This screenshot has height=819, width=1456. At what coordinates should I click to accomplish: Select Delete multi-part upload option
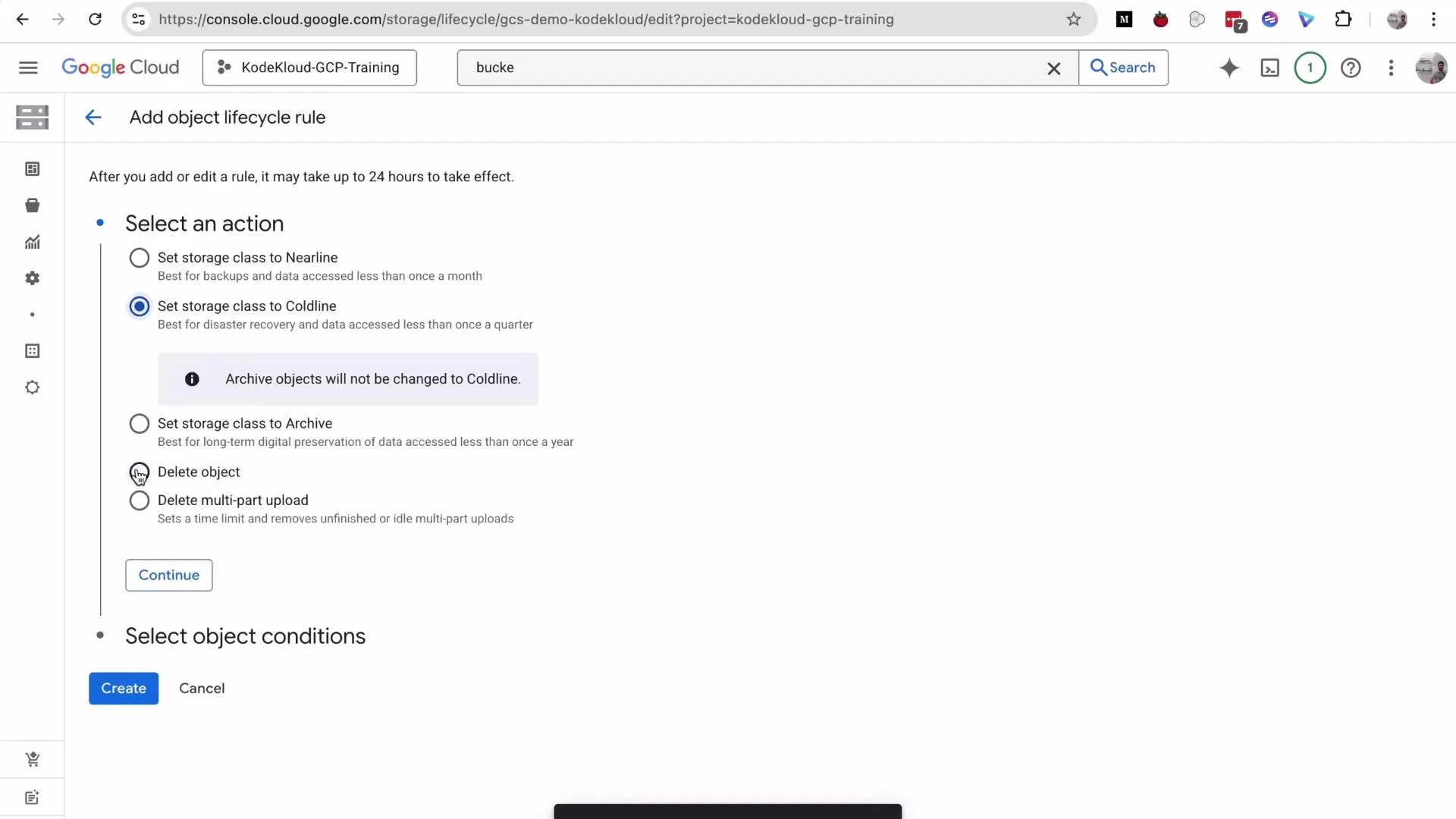140,500
